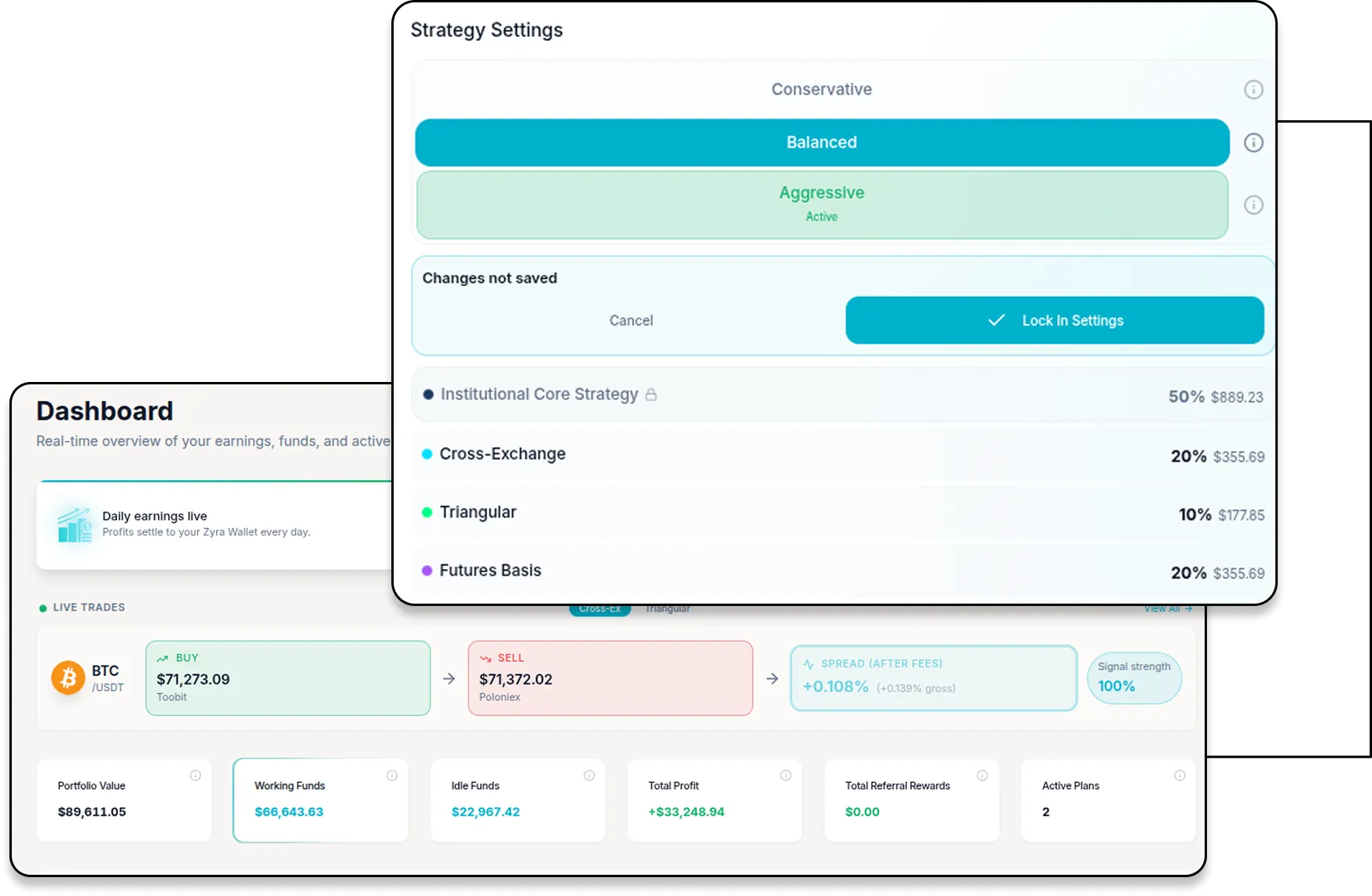
Task: Click info icon beside Aggressive strategy
Action: tap(1253, 205)
